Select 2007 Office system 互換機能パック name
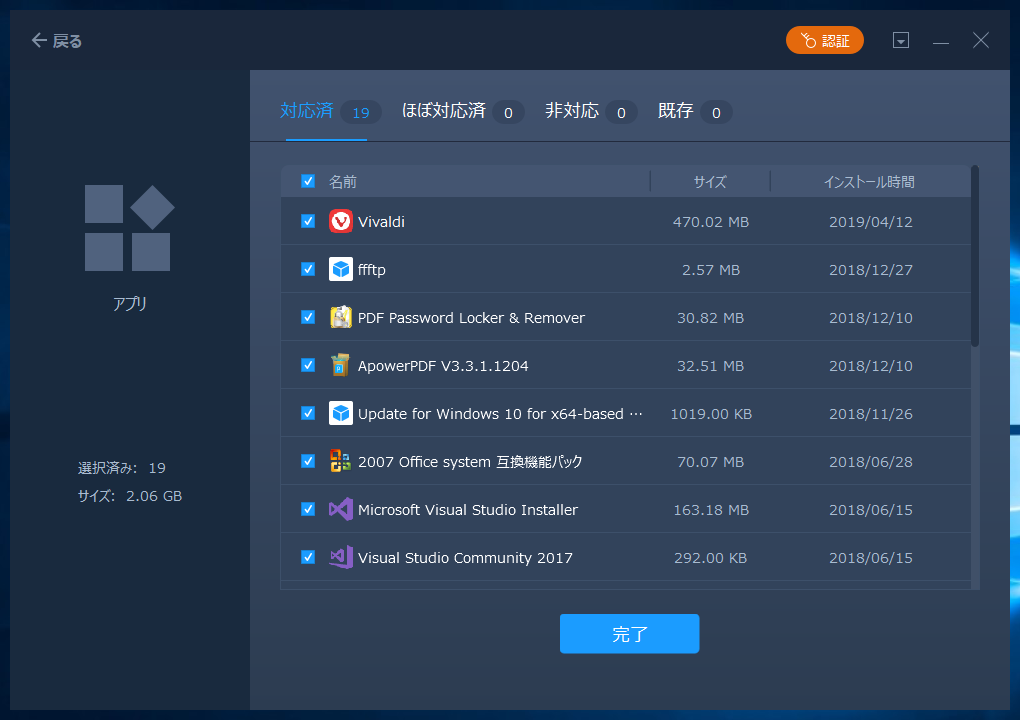1020x720 pixels. coord(470,462)
